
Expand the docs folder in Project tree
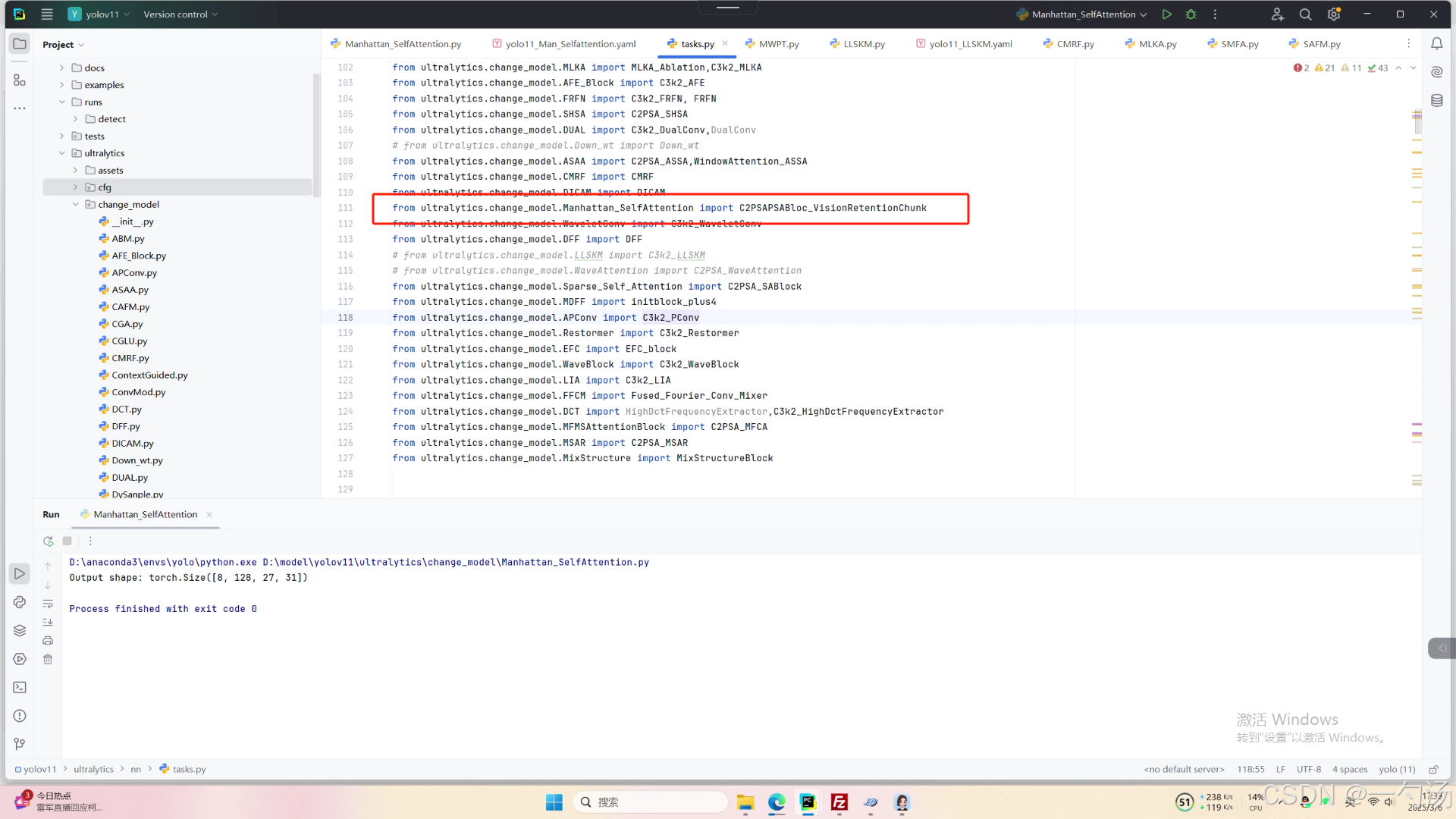tap(61, 67)
